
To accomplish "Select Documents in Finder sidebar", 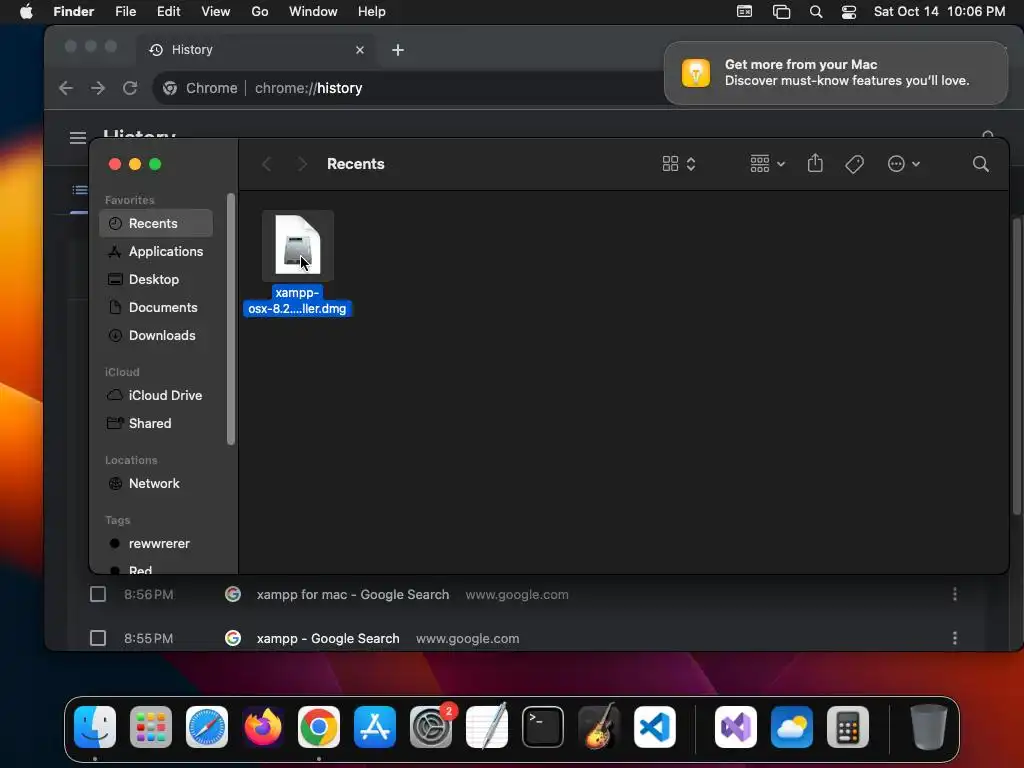I will click(x=156, y=308).
